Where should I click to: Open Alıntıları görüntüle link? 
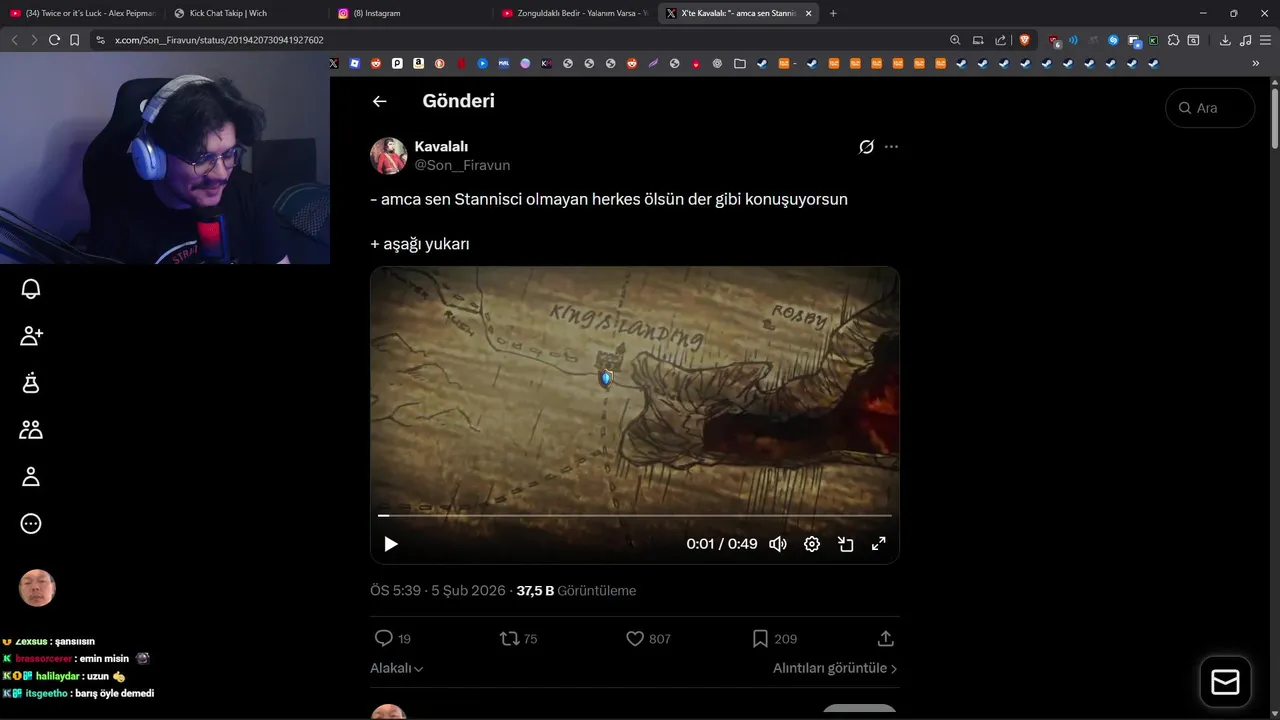835,668
